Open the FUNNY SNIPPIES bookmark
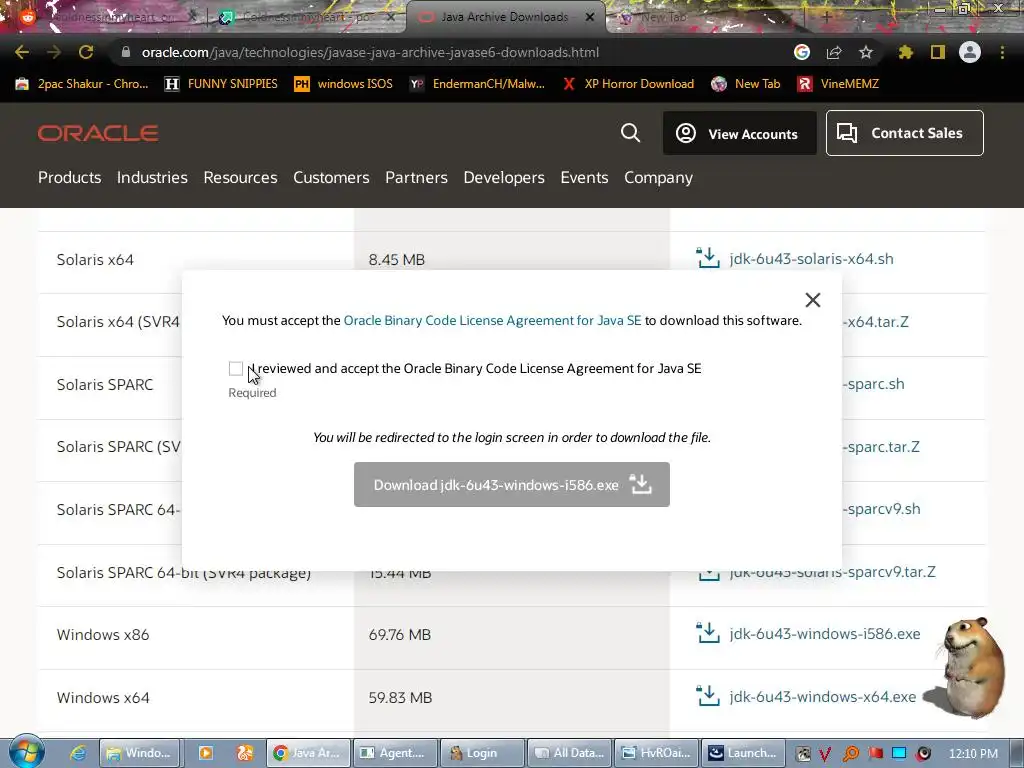Viewport: 1024px width, 768px height. [x=221, y=84]
